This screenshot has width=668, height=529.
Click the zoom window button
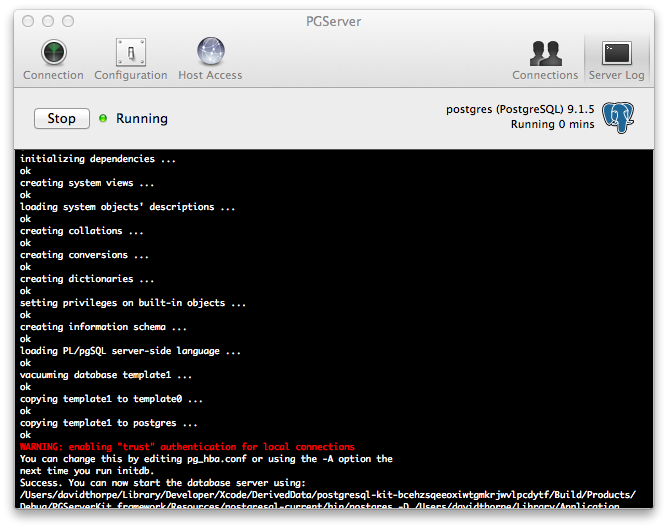click(68, 21)
